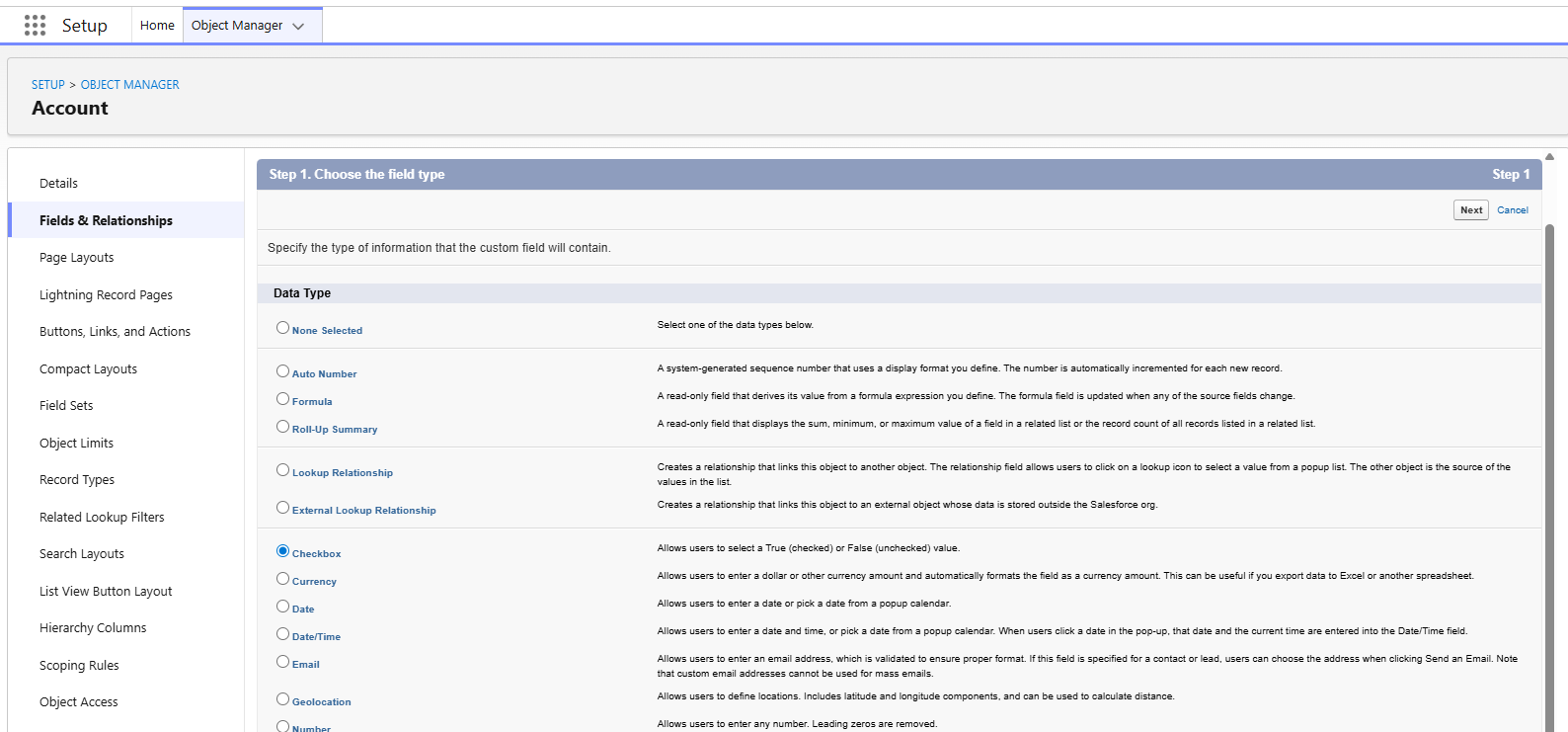Switch to the Home tab
The height and width of the screenshot is (732, 1568).
[x=157, y=26]
